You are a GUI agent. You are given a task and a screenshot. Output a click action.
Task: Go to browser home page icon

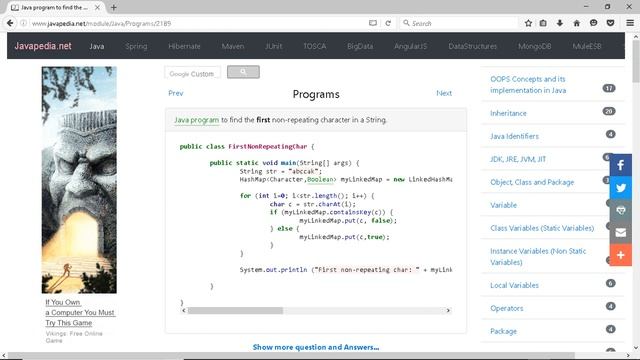tap(576, 23)
